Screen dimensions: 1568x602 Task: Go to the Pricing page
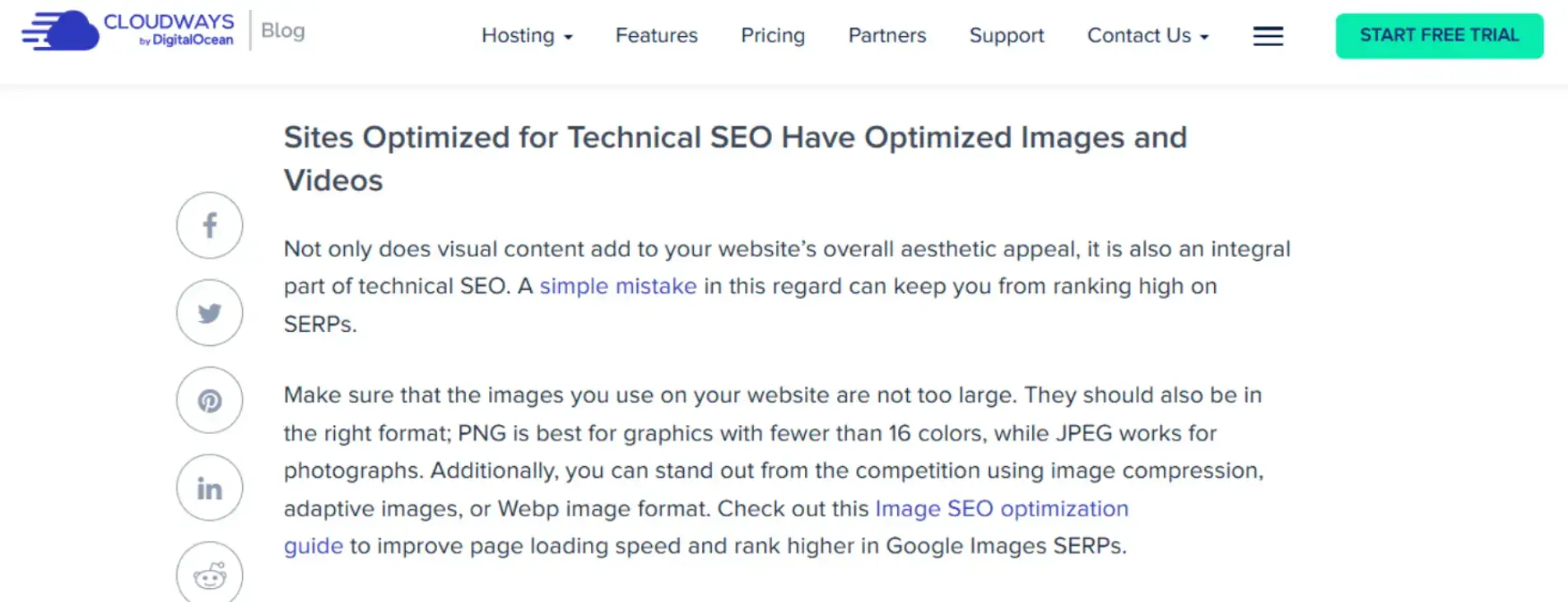(772, 35)
